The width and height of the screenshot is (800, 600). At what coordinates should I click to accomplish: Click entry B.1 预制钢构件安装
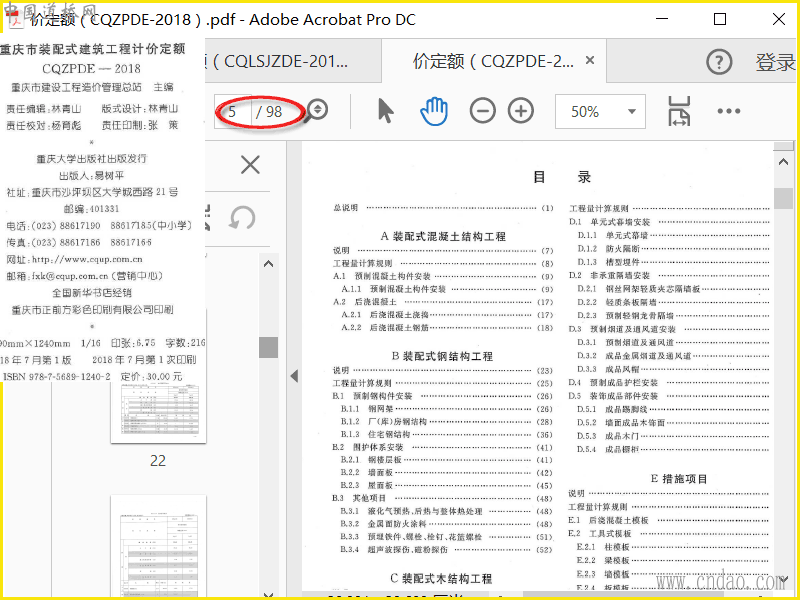443,396
